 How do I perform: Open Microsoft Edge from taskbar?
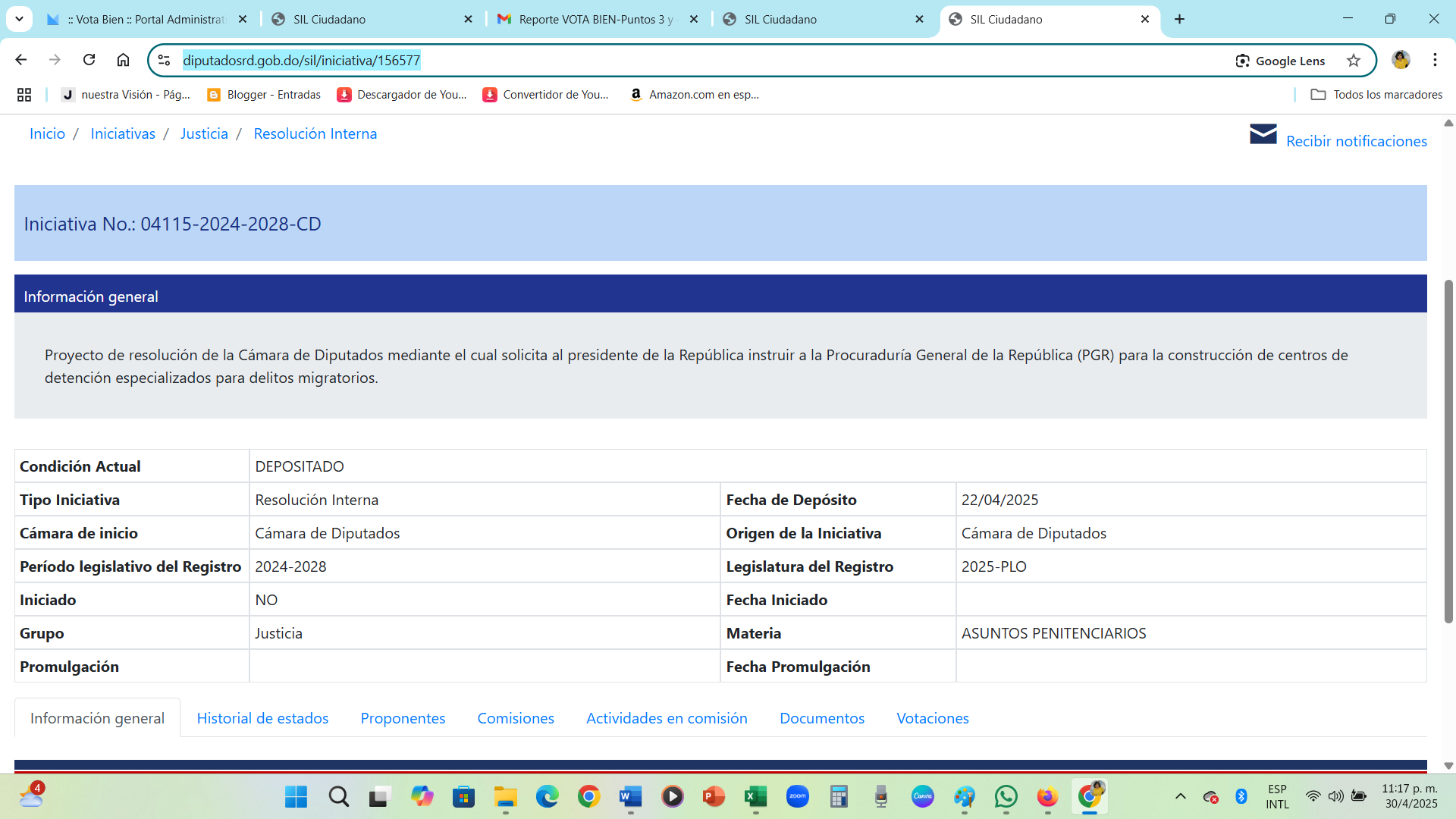tap(547, 796)
